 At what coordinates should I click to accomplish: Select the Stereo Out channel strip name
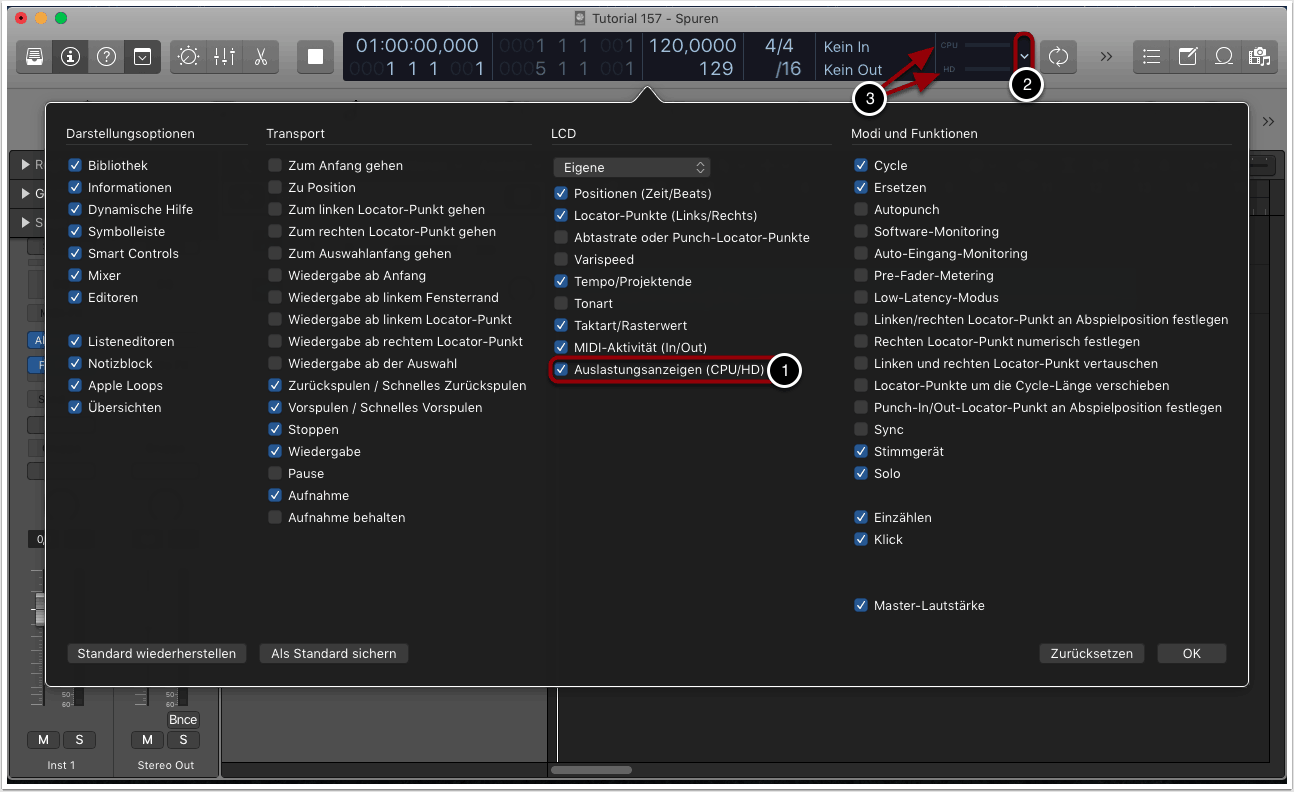click(x=166, y=765)
